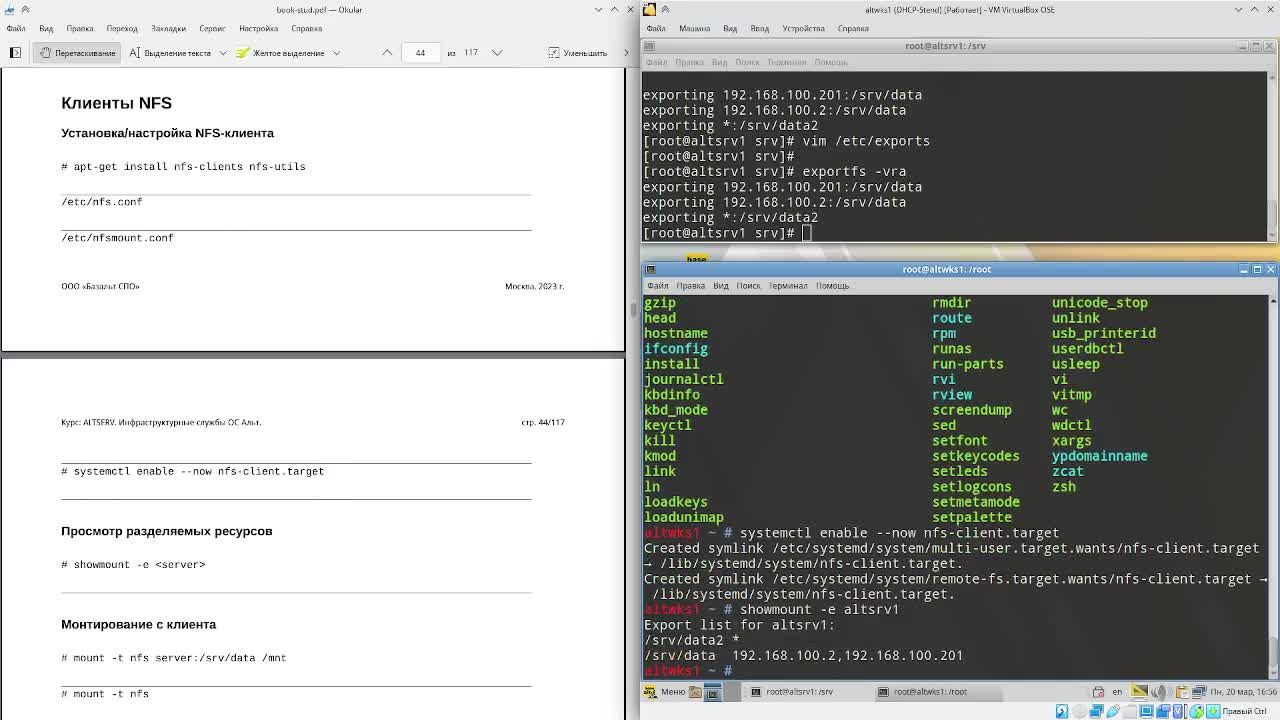The width and height of the screenshot is (1280, 720).
Task: Open Терминал menu in altwks1 terminal
Action: (788, 286)
